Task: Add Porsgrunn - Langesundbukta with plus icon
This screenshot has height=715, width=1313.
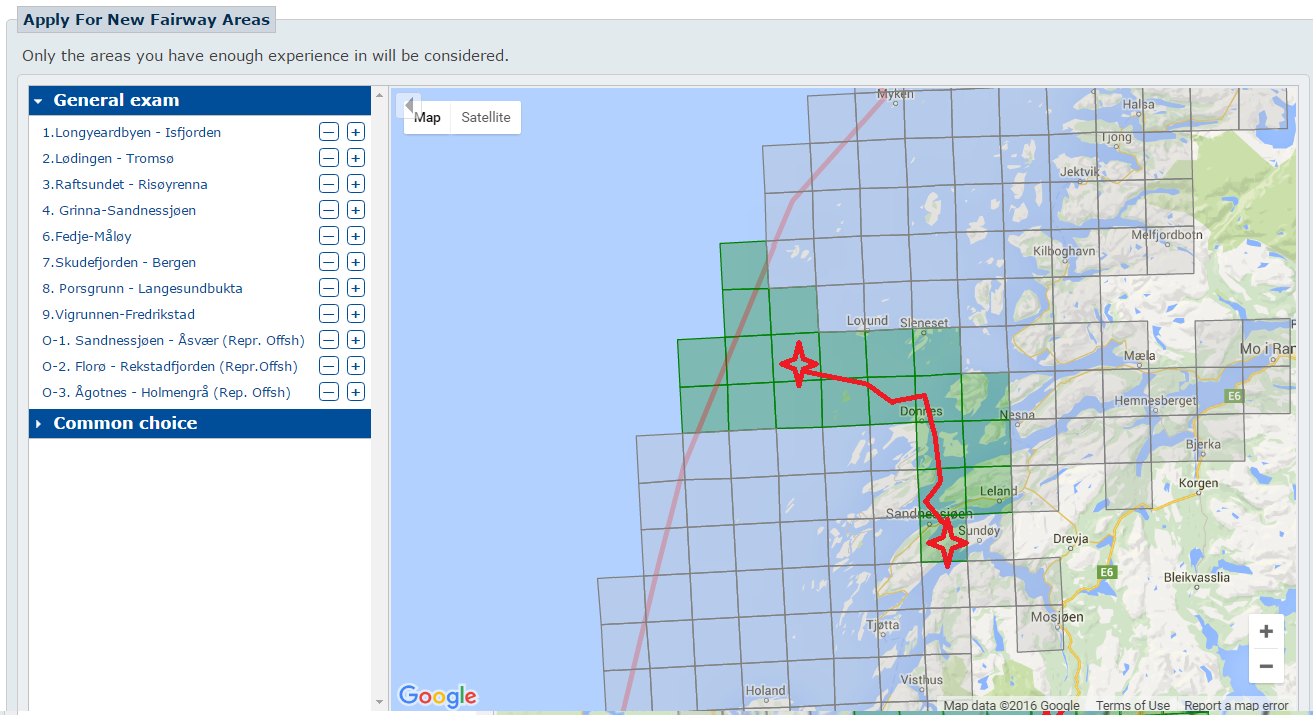Action: click(356, 288)
